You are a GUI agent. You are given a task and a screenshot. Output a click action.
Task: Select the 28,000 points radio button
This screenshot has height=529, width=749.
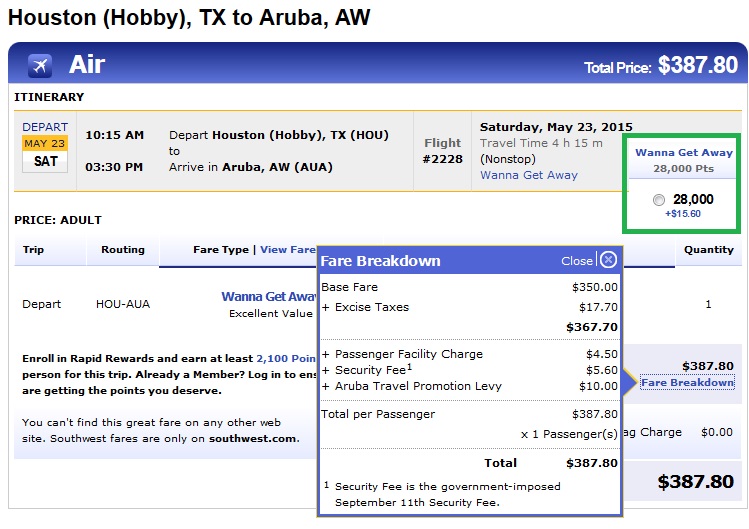point(657,200)
